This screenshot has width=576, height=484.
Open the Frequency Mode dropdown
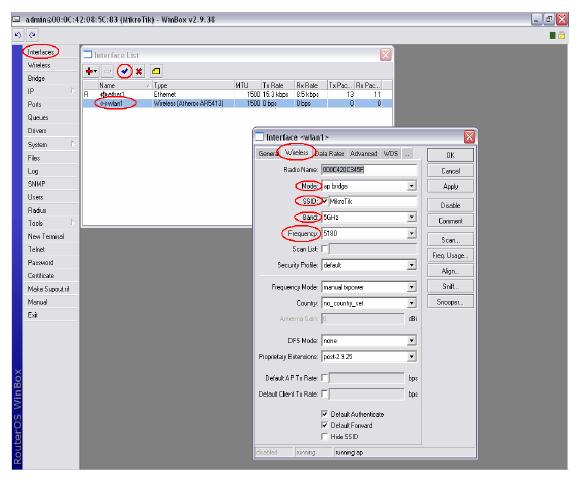(411, 287)
